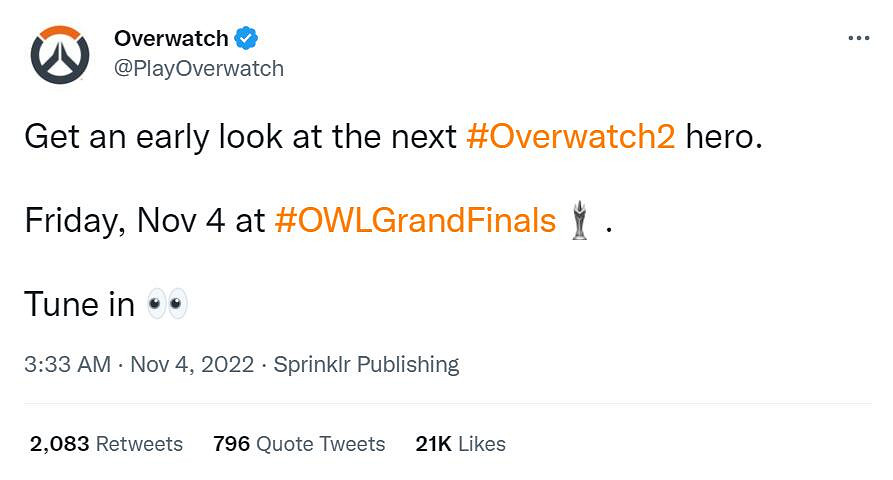
Task: Click the blue verified checkmark badge
Action: point(246,39)
